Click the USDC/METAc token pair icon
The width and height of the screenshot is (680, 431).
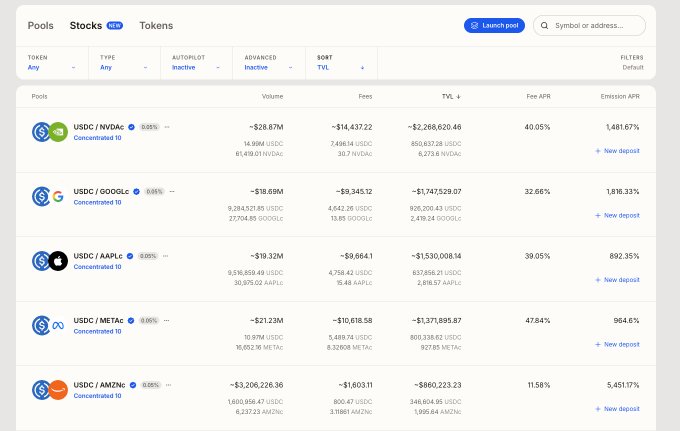(x=50, y=326)
